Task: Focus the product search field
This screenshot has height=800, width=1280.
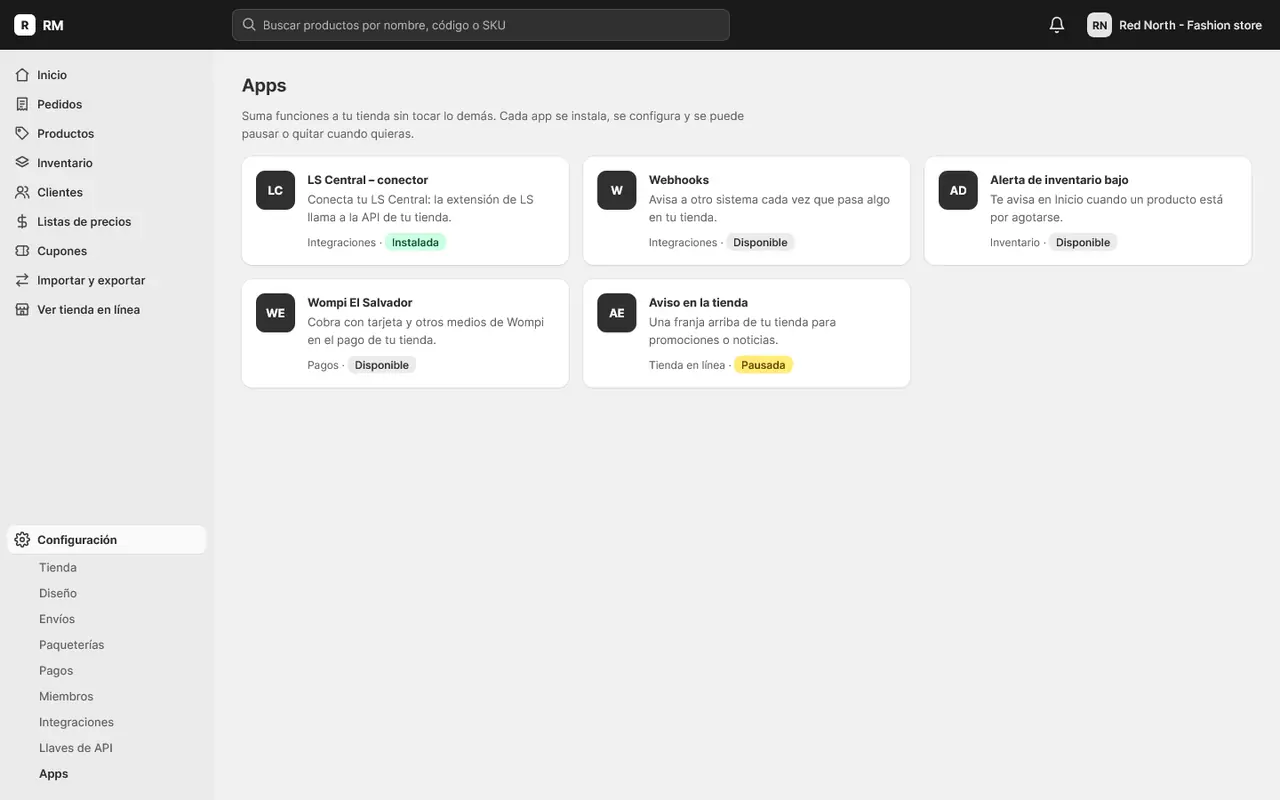Action: 481,25
